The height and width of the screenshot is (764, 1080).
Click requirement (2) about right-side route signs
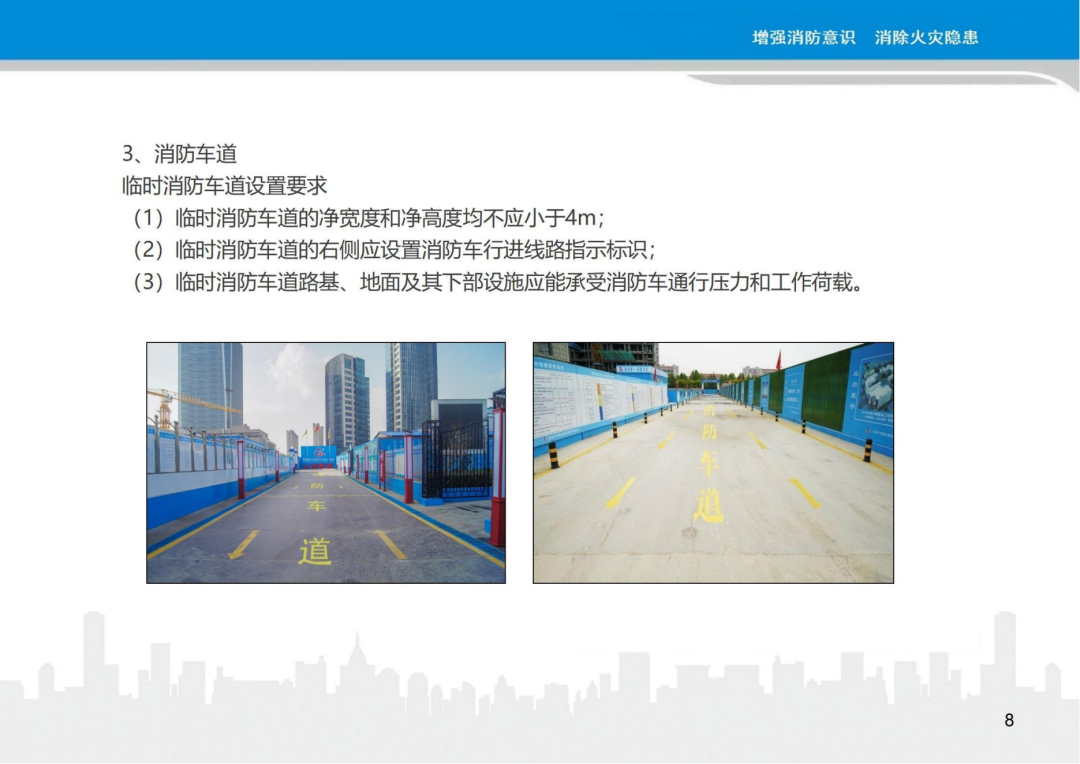tap(395, 250)
